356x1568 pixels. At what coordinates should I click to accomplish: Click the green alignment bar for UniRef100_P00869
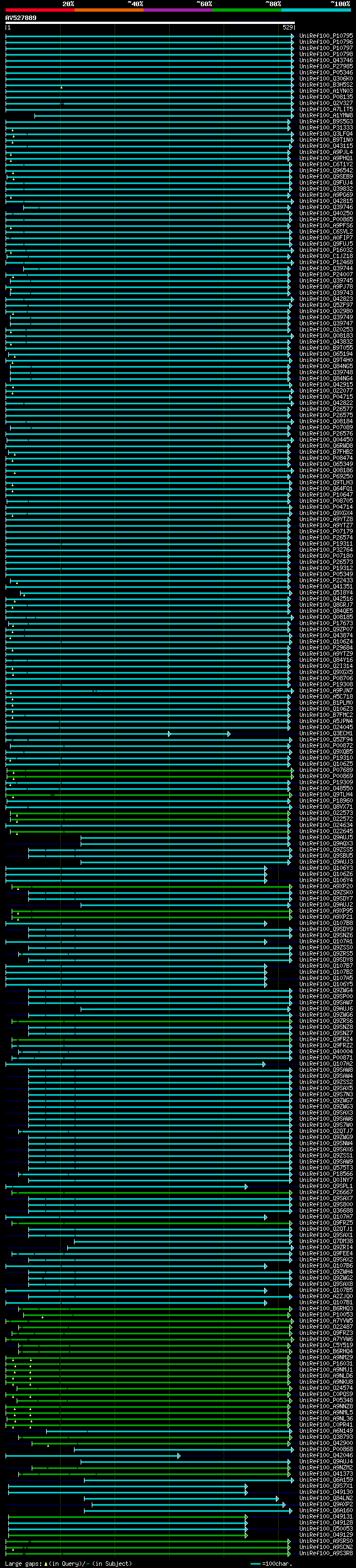[150, 776]
